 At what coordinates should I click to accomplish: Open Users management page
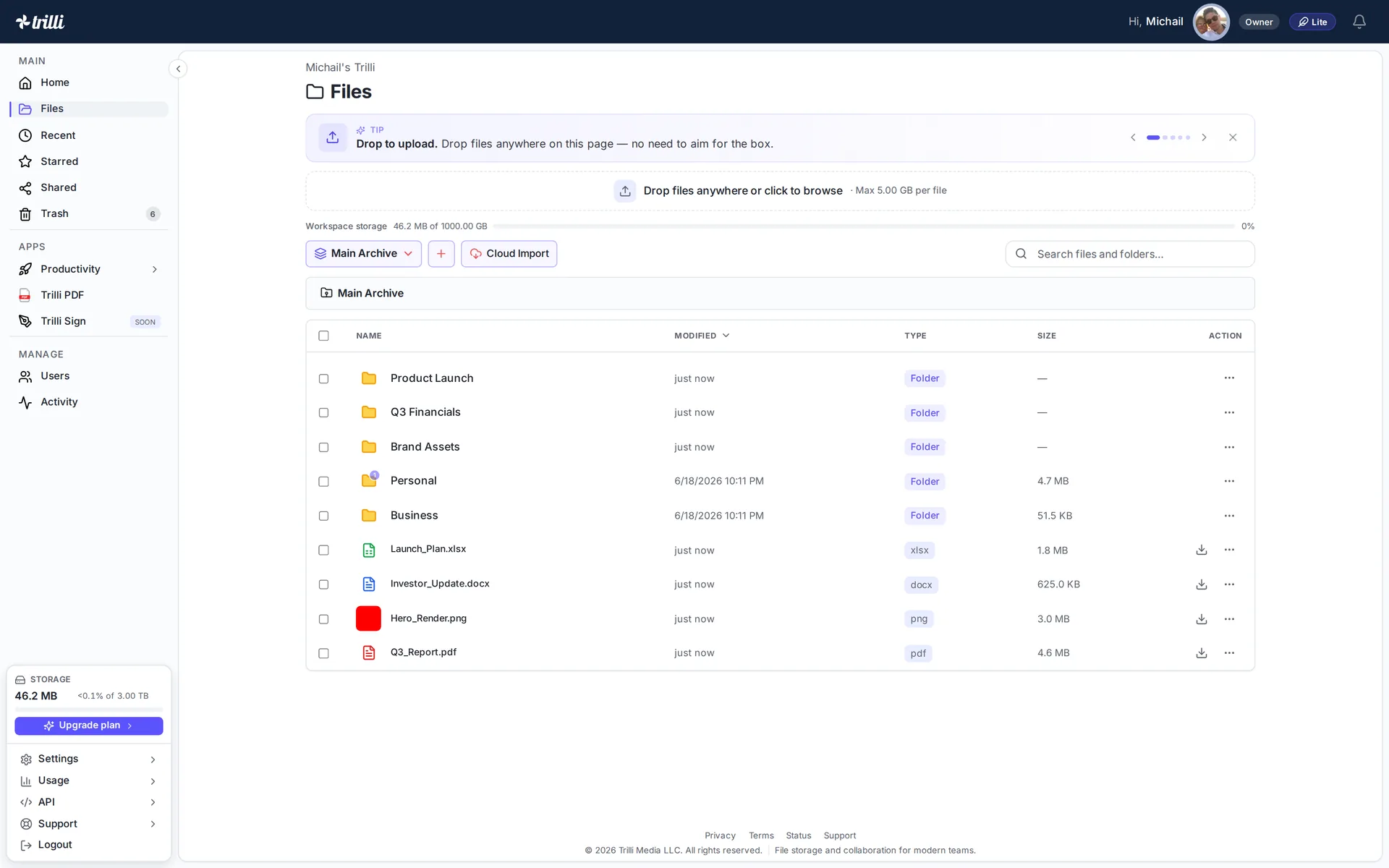pyautogui.click(x=89, y=376)
